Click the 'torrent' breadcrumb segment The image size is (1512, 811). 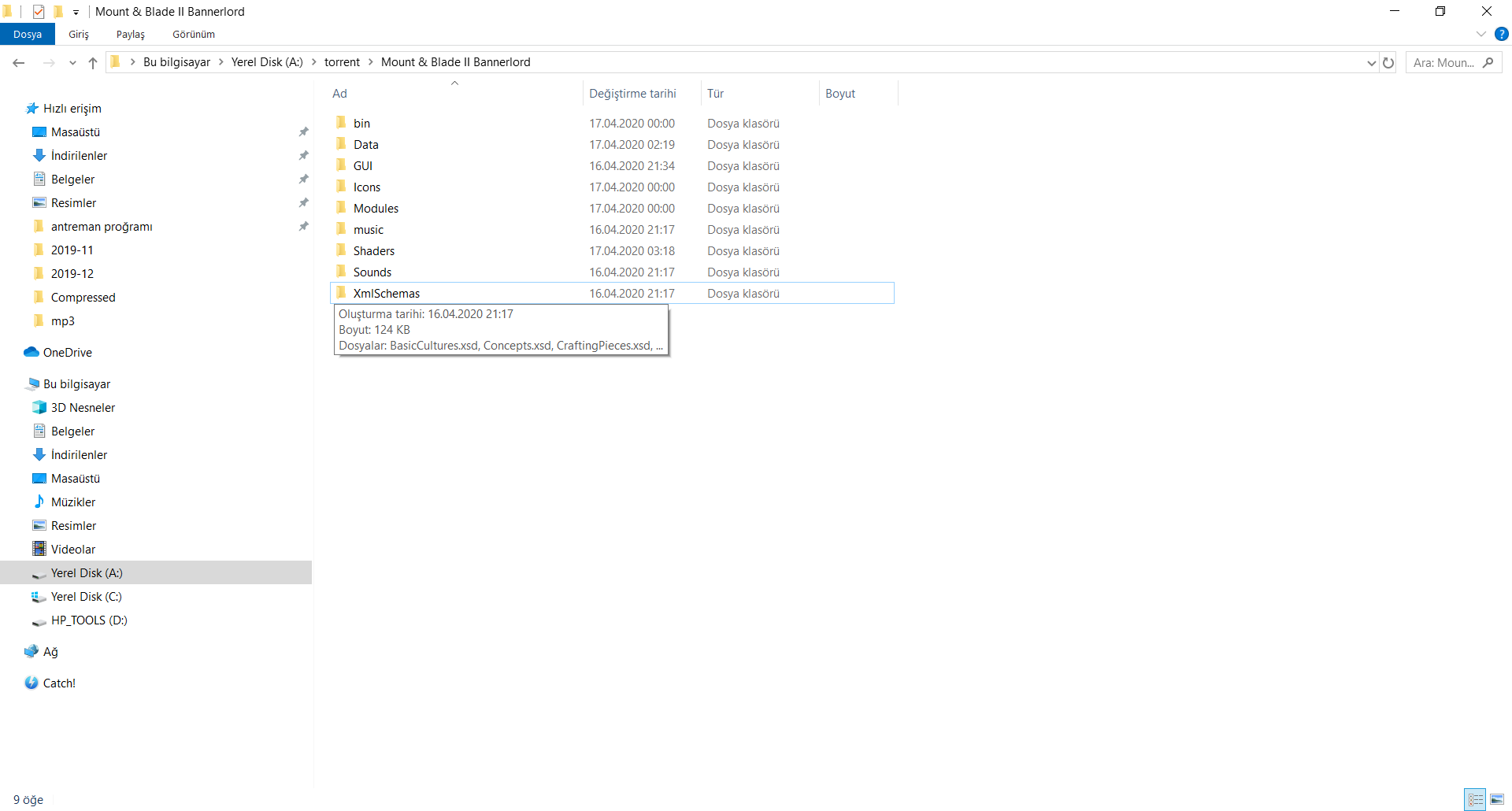(342, 62)
